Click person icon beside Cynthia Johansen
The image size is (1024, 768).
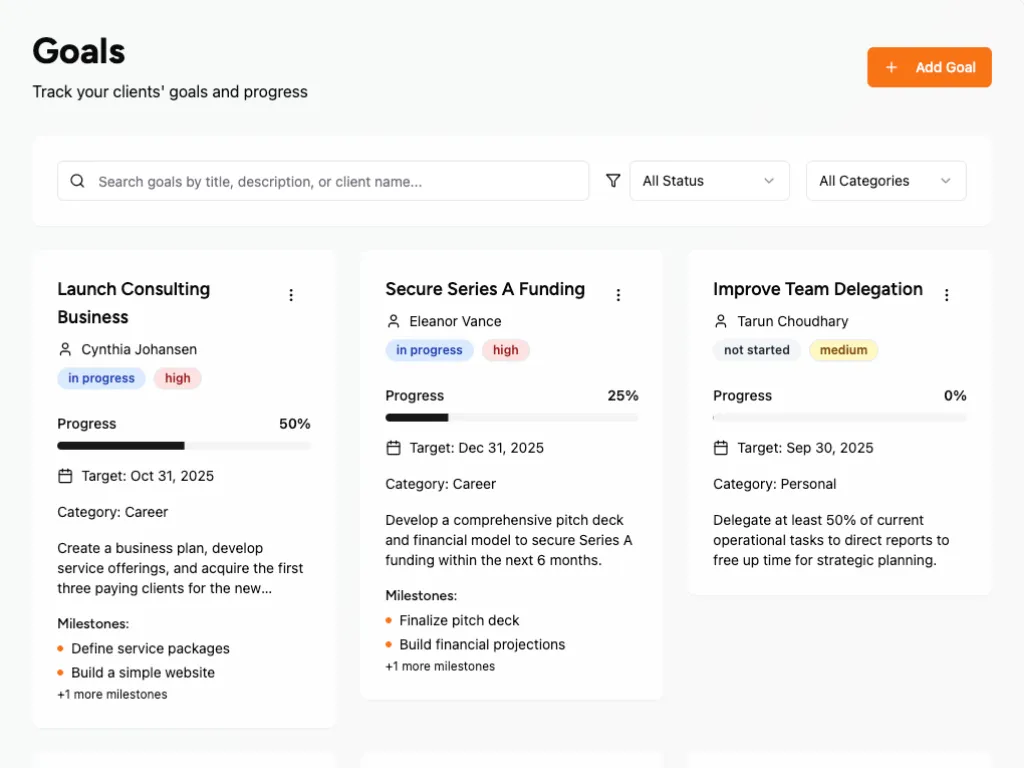click(66, 349)
